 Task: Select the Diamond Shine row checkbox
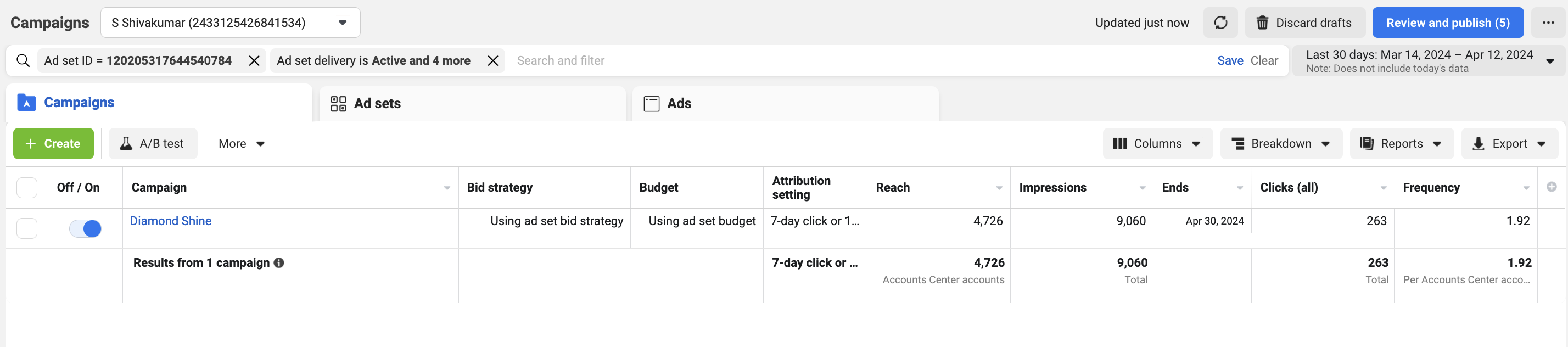coord(27,228)
